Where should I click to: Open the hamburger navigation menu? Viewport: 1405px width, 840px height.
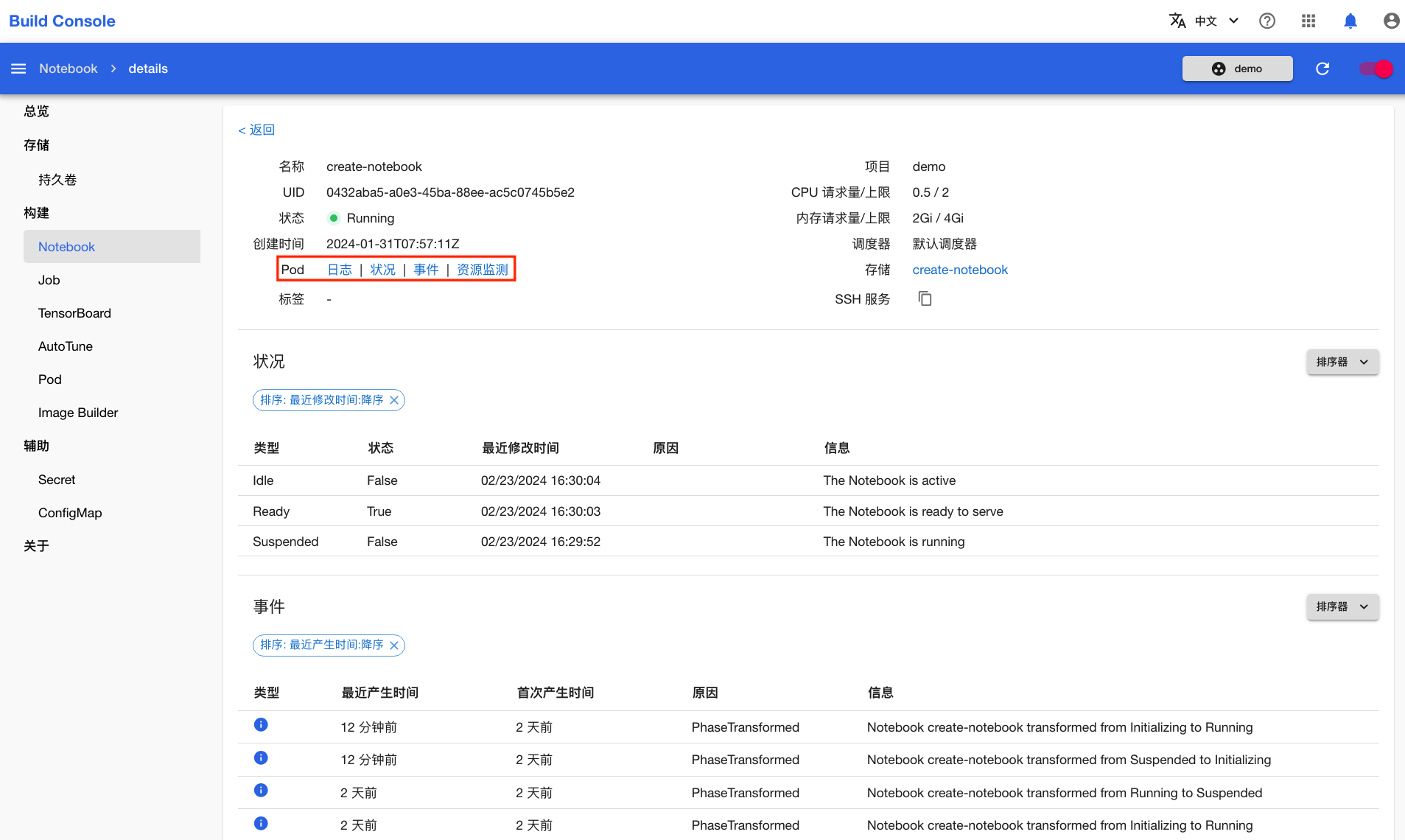[x=18, y=69]
